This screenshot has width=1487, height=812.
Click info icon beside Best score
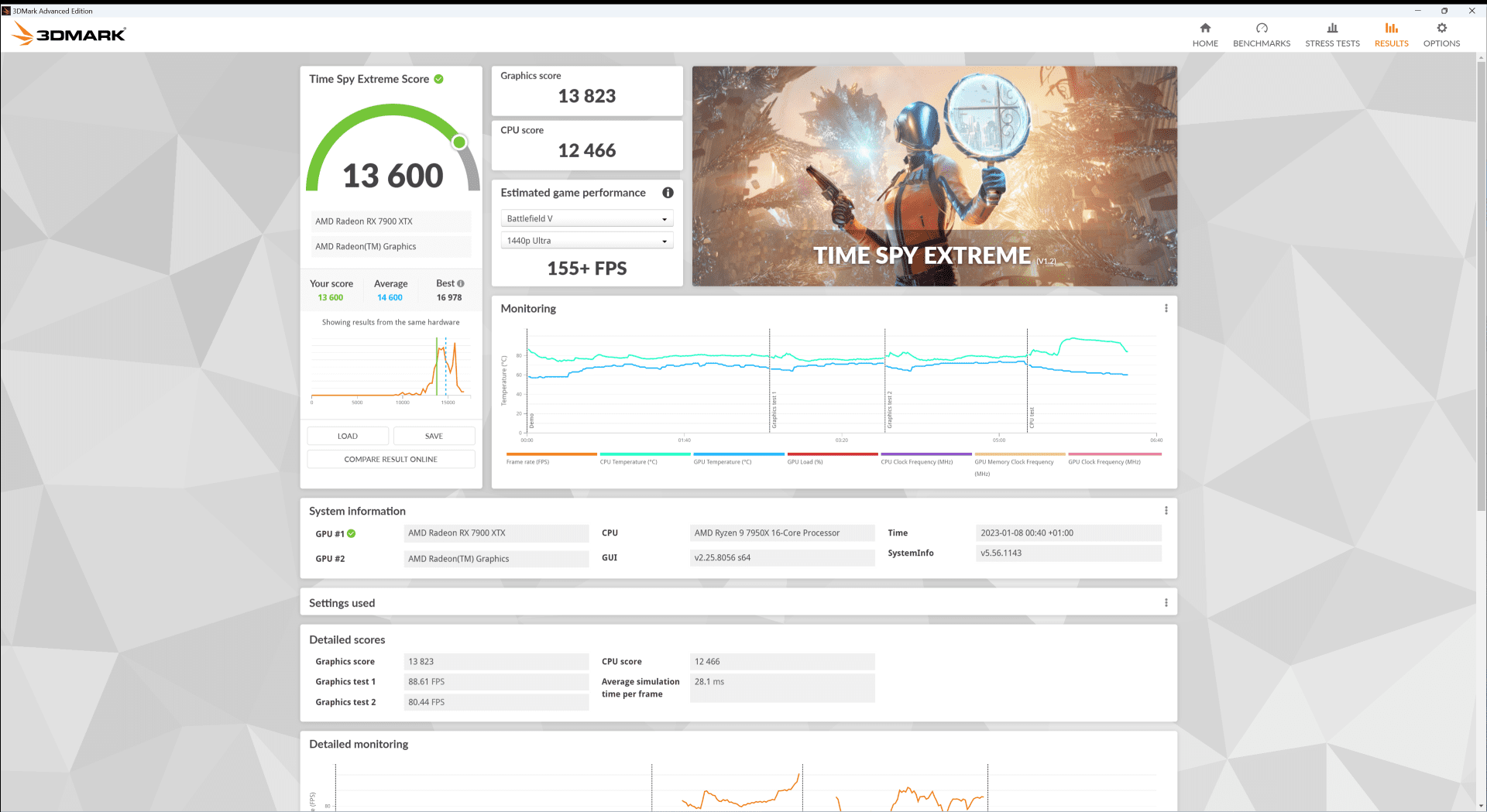coord(461,283)
